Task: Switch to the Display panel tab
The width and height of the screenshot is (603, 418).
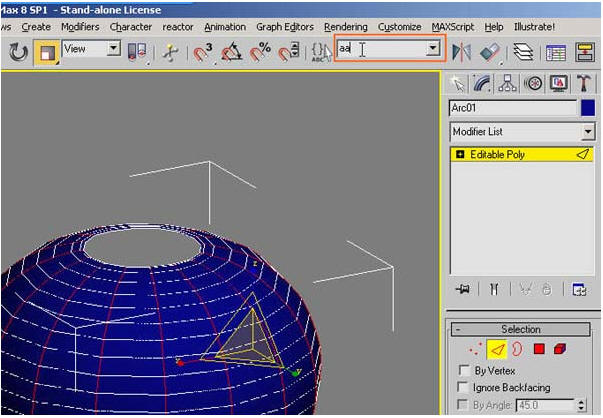Action: click(x=559, y=83)
